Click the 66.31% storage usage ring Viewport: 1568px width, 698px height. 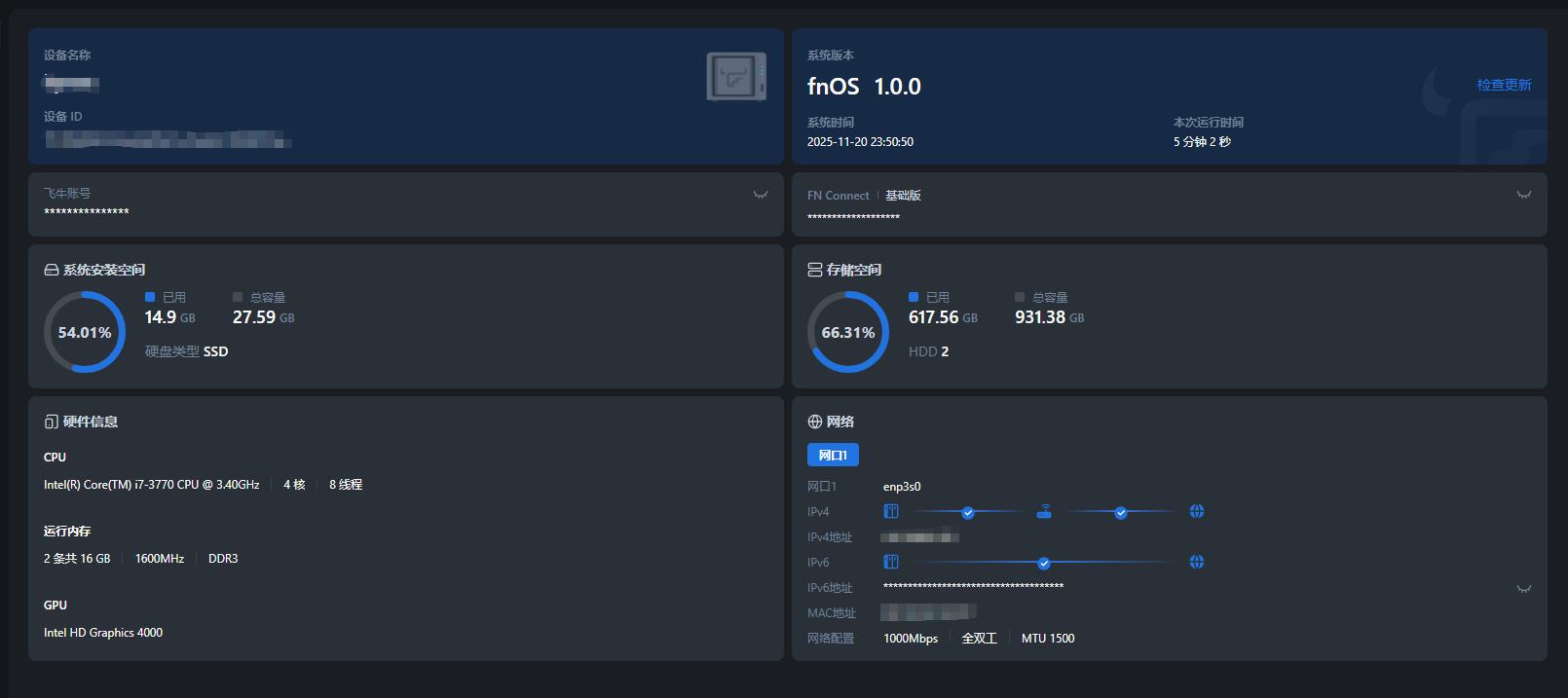[x=848, y=332]
